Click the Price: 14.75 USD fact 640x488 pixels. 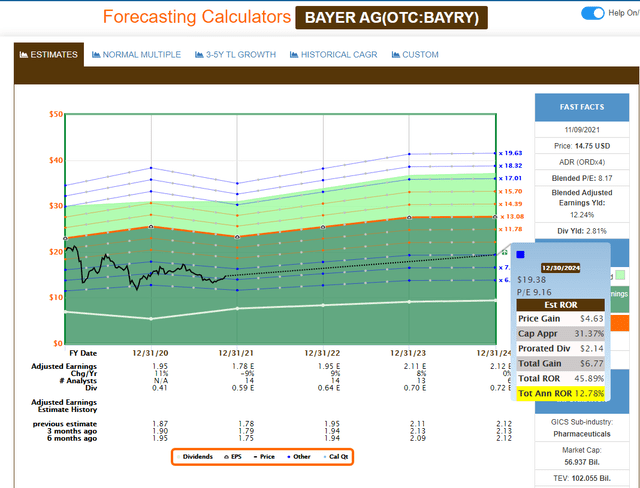[x=582, y=146]
